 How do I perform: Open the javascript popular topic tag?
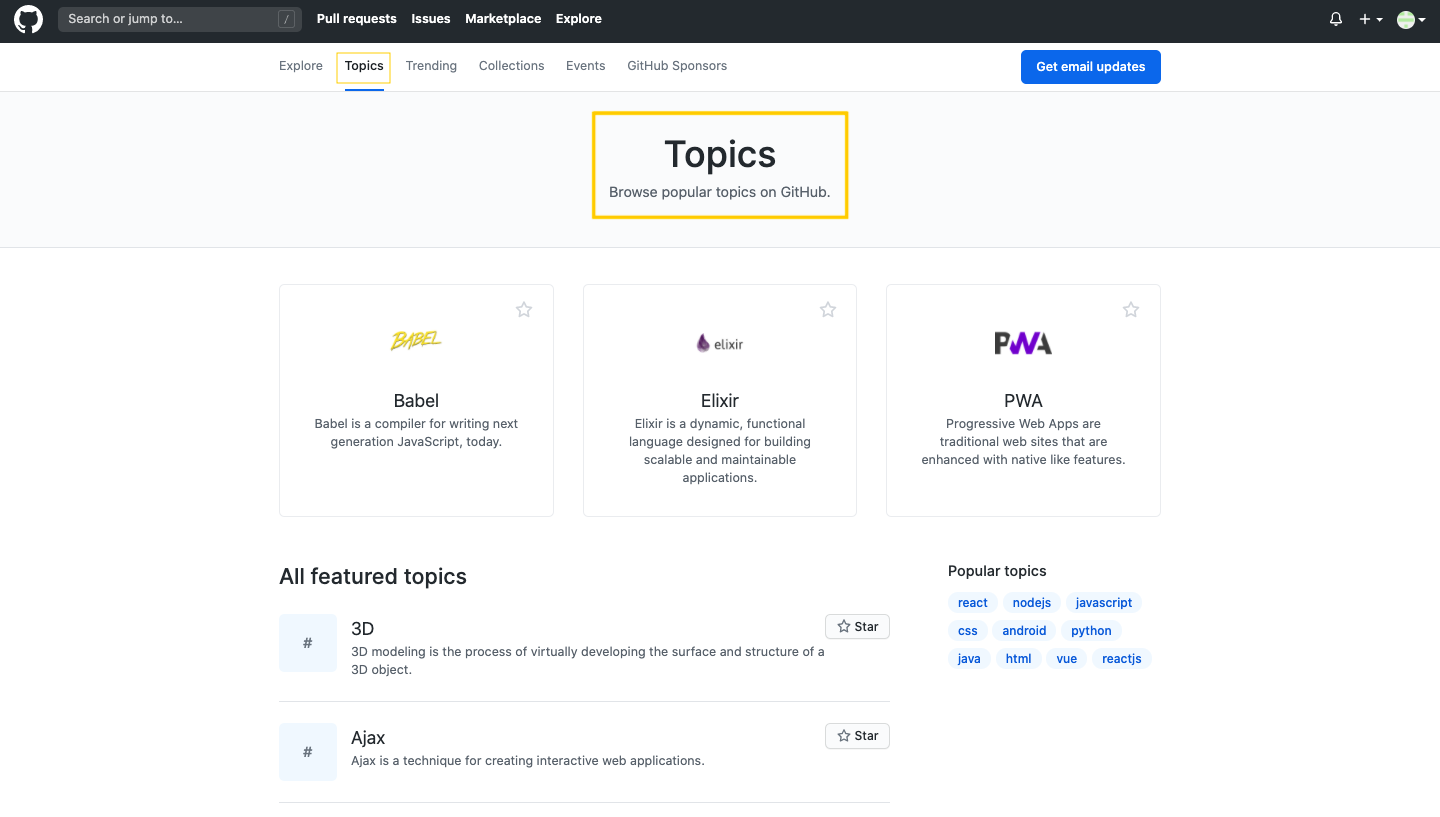(x=1104, y=603)
